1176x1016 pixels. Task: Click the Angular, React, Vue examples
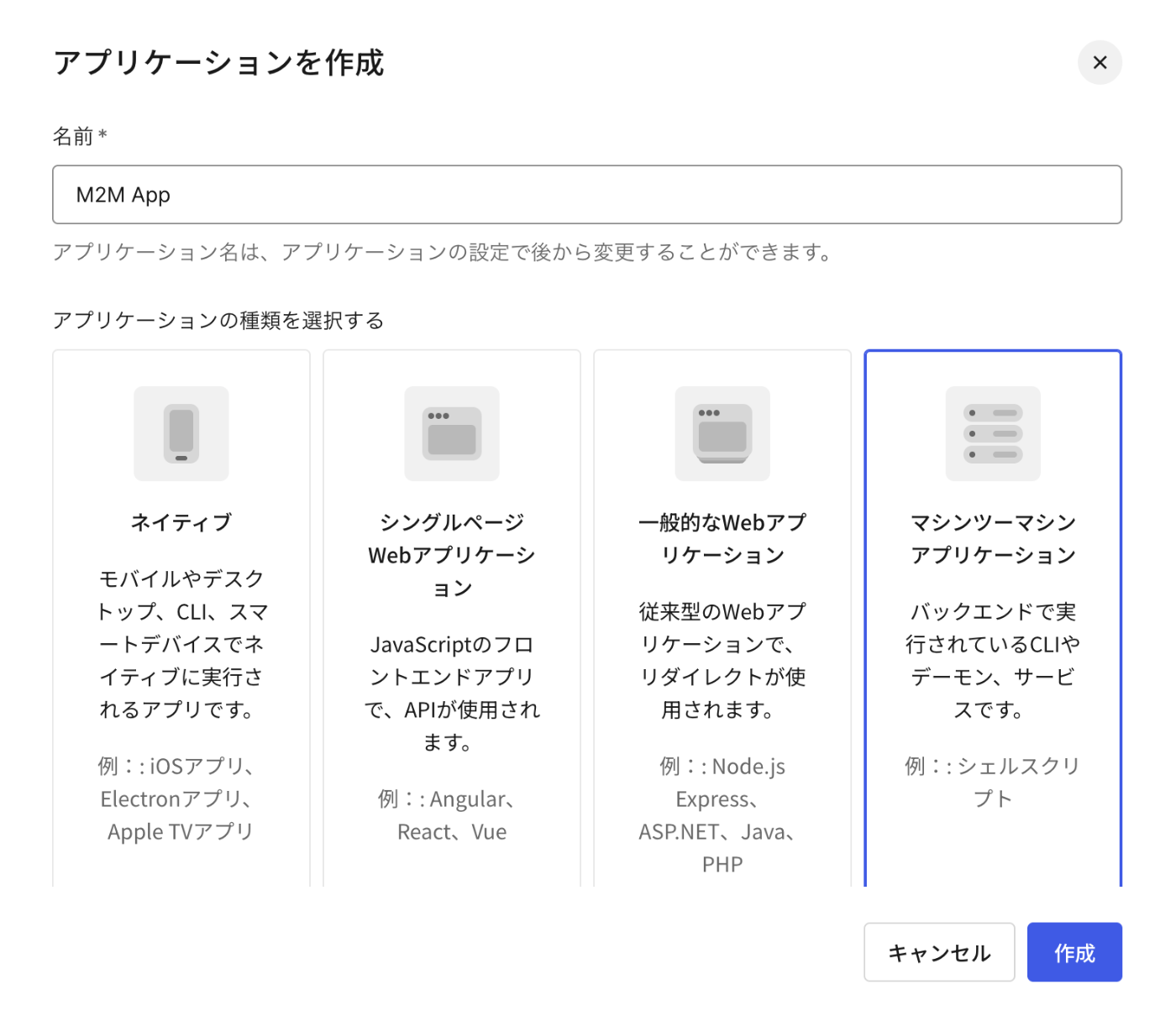[452, 815]
